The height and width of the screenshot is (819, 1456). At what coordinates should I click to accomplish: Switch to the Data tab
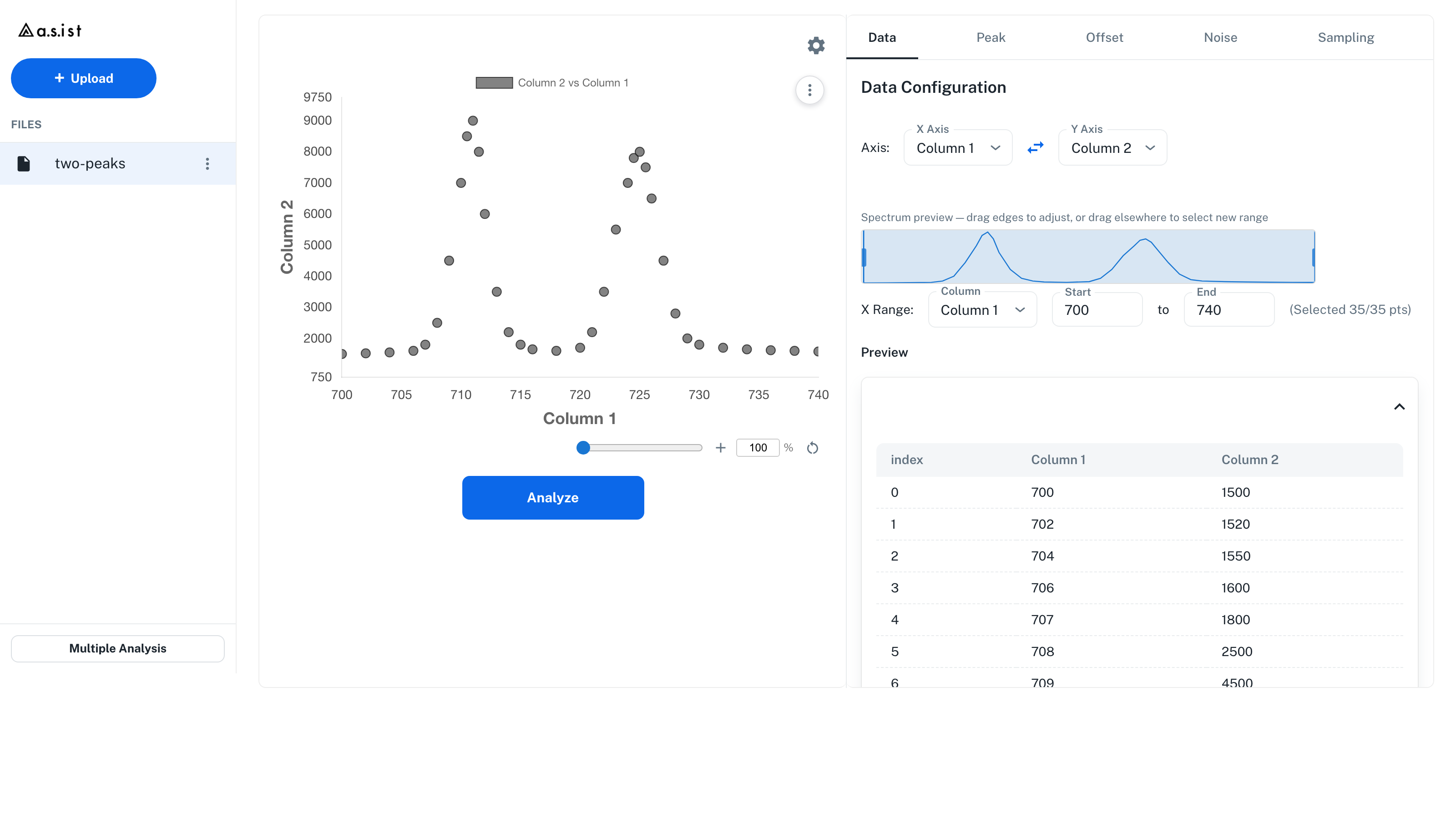[x=882, y=37]
